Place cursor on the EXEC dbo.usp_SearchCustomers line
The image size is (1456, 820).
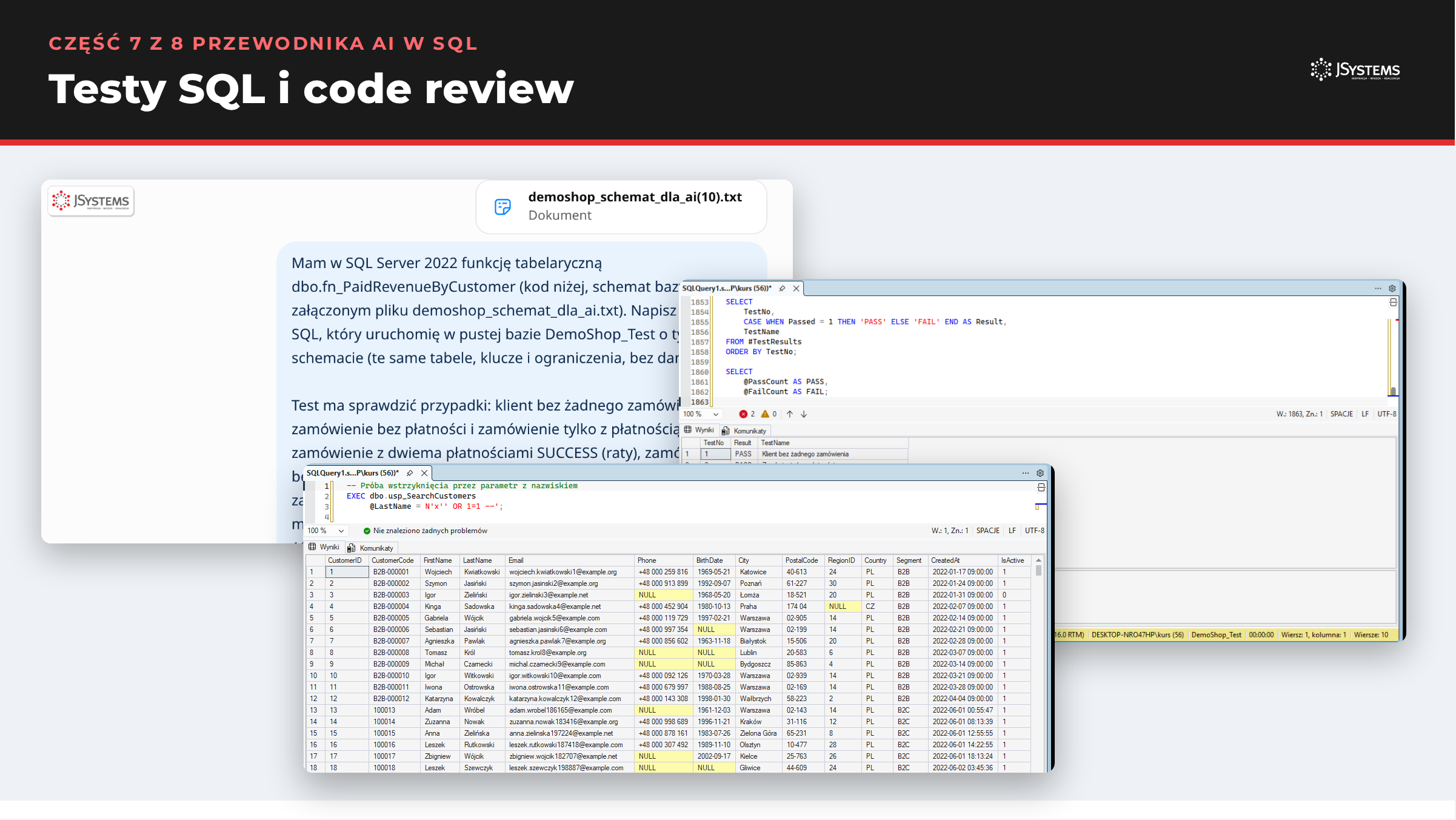coord(411,496)
